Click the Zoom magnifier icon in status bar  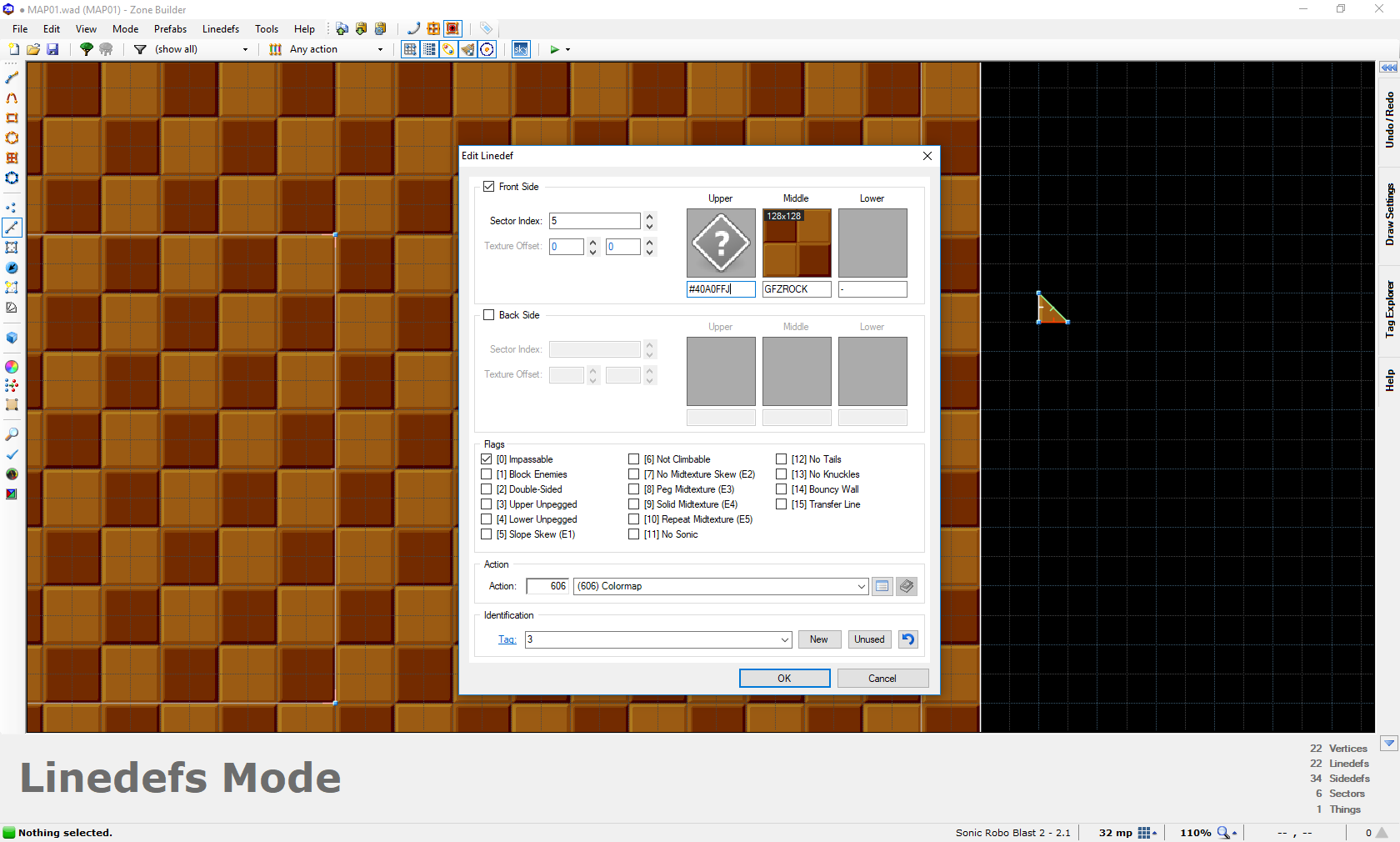(x=1224, y=832)
